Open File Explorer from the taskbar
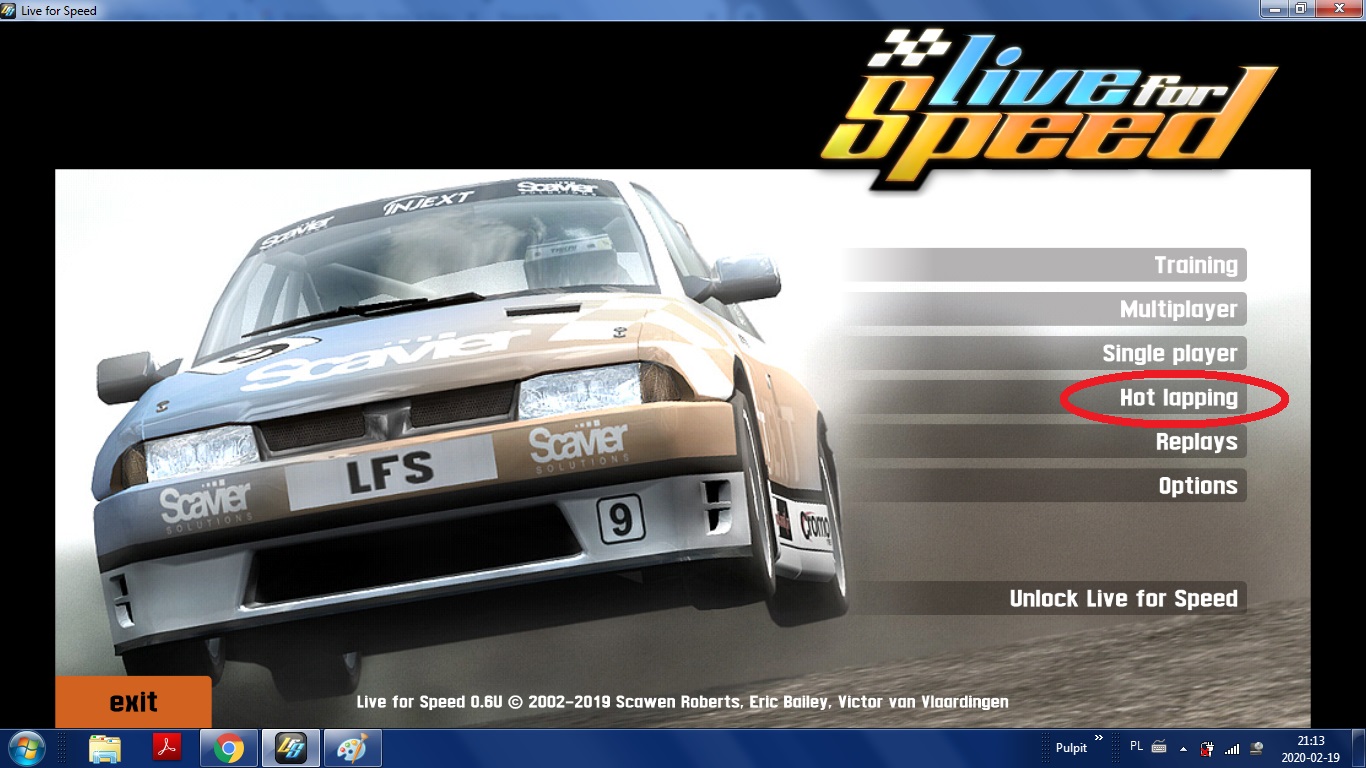Image resolution: width=1366 pixels, height=768 pixels. coord(105,748)
